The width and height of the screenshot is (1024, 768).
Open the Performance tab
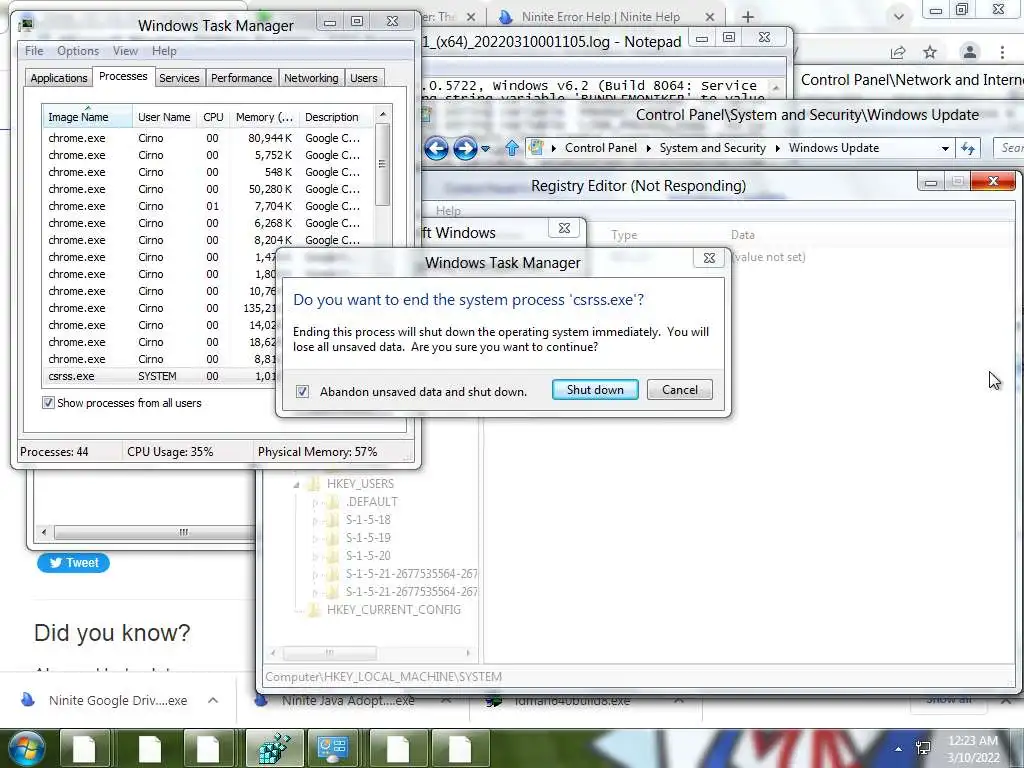(x=242, y=78)
